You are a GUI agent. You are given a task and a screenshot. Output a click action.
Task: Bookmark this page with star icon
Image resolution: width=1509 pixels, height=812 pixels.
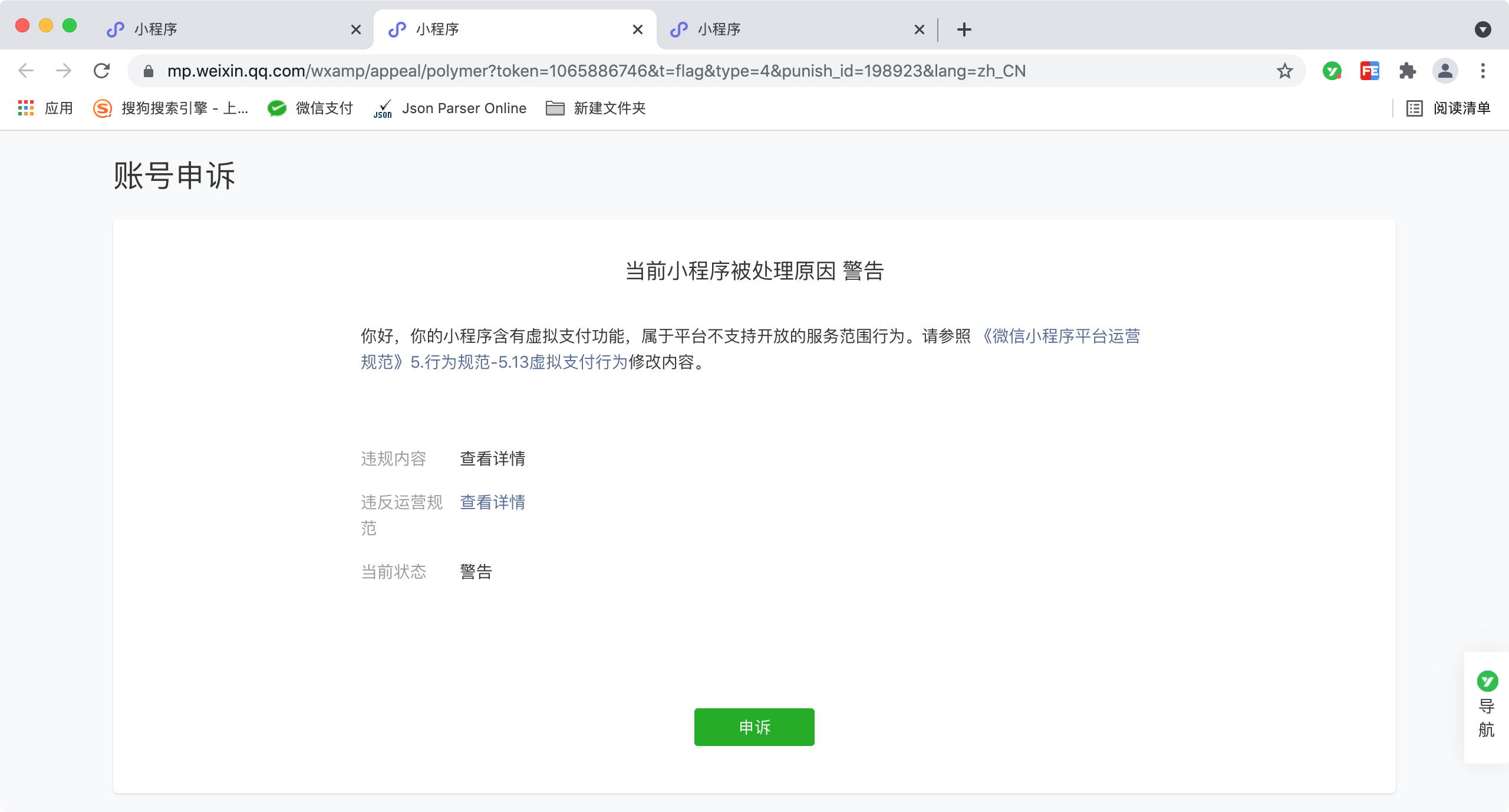pyautogui.click(x=1284, y=71)
